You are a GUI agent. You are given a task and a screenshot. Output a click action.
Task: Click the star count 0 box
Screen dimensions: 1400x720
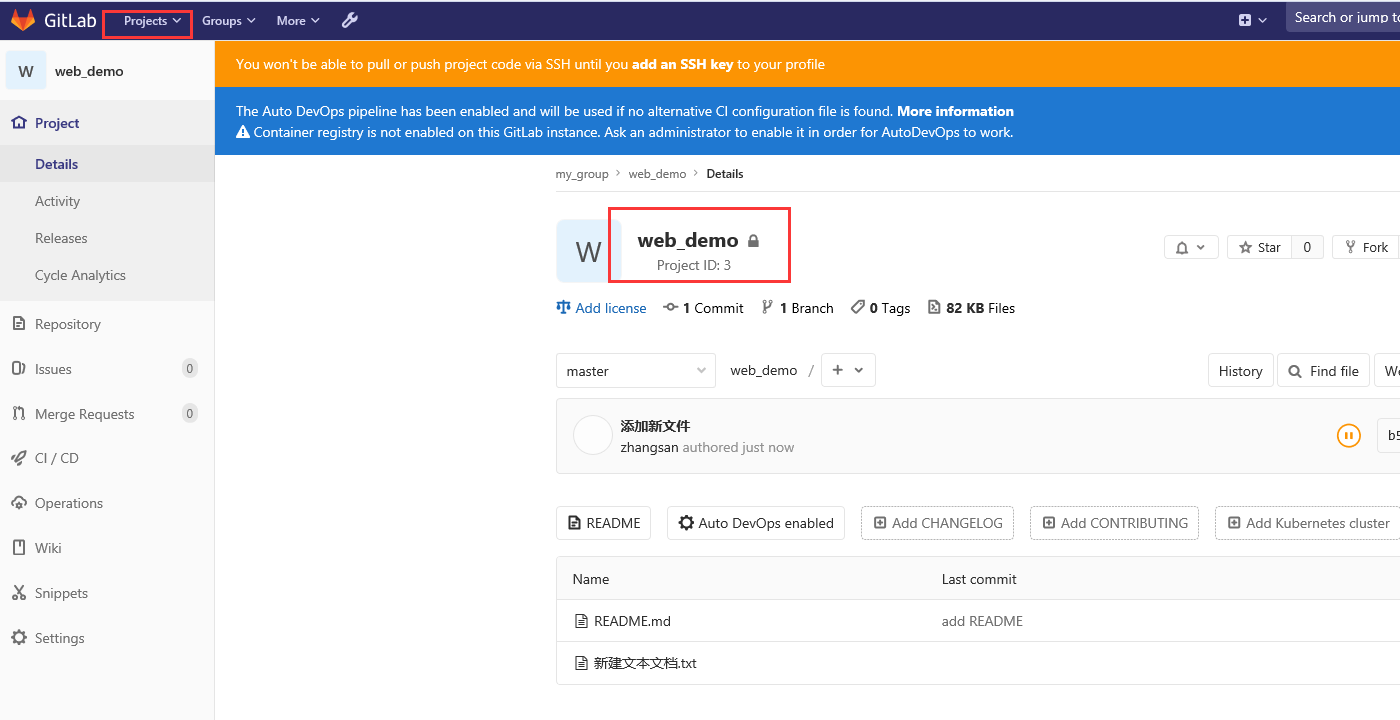(x=1307, y=247)
